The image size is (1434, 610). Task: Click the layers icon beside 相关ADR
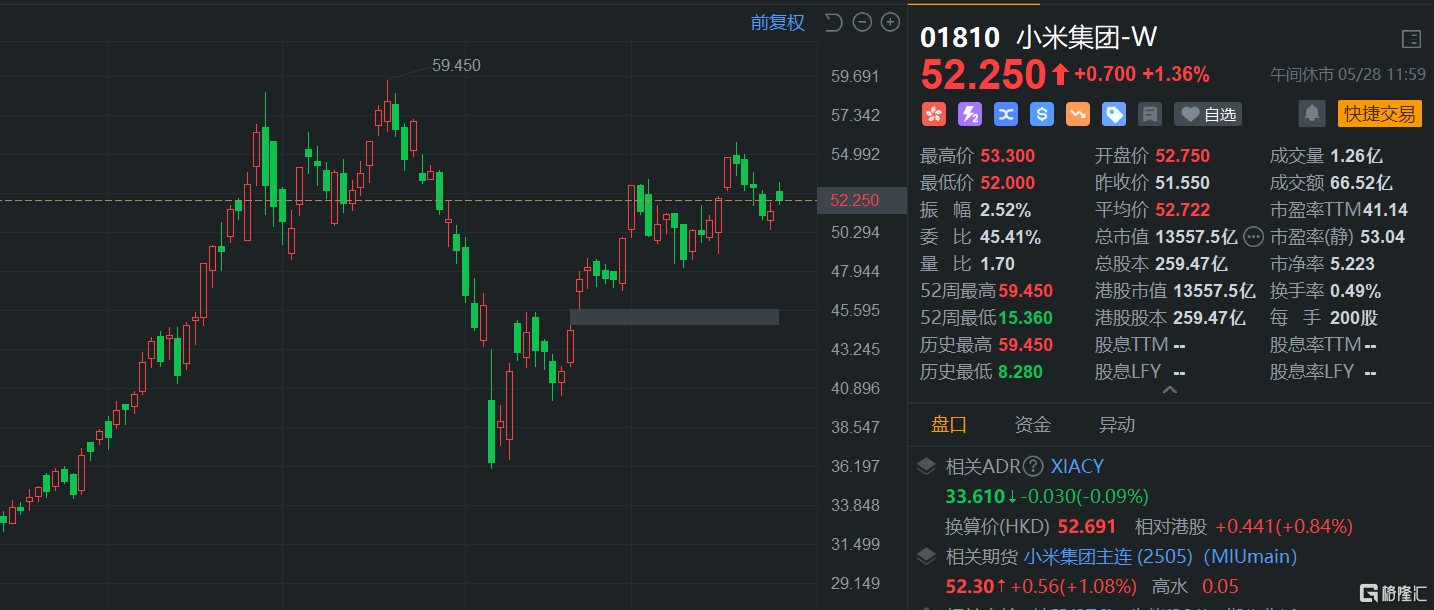click(927, 466)
